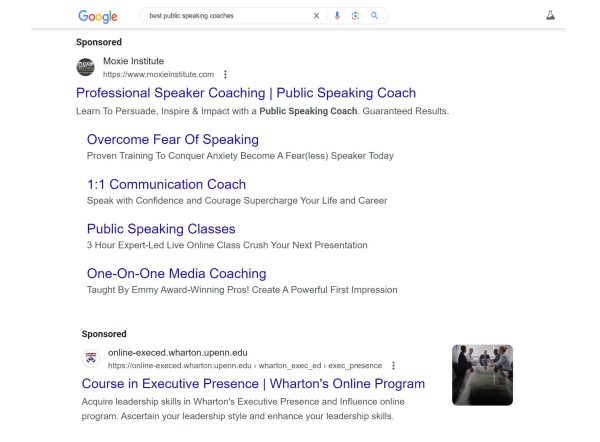
Task: Click the Wharton site favicon
Action: point(91,359)
